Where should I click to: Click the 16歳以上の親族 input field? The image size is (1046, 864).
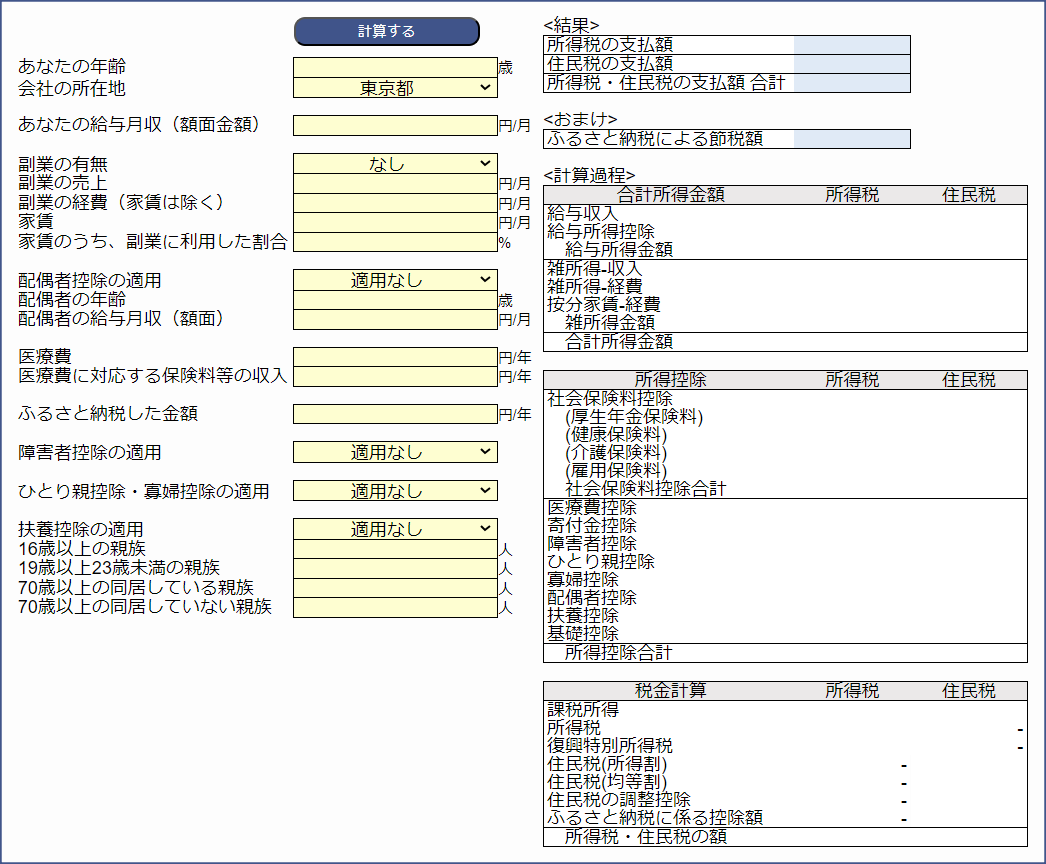[395, 549]
